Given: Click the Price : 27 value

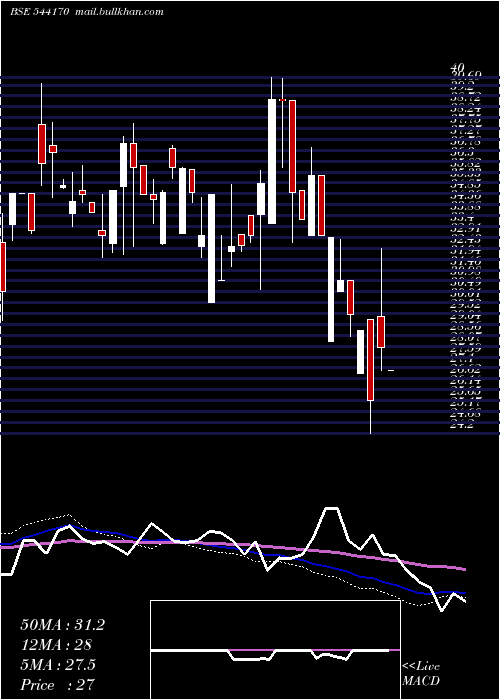Looking at the screenshot, I should [x=57, y=685].
